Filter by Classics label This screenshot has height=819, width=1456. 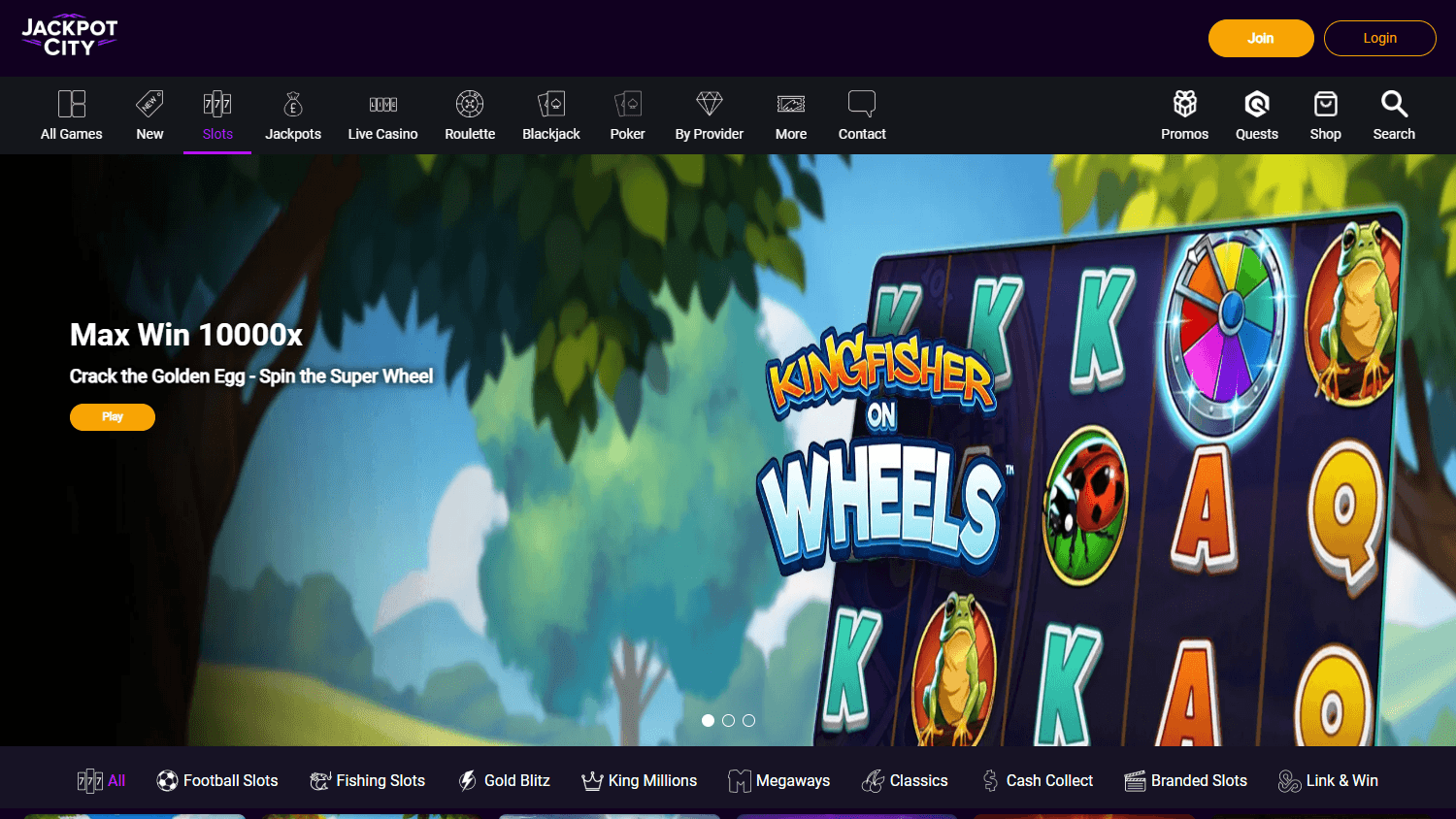tap(919, 780)
